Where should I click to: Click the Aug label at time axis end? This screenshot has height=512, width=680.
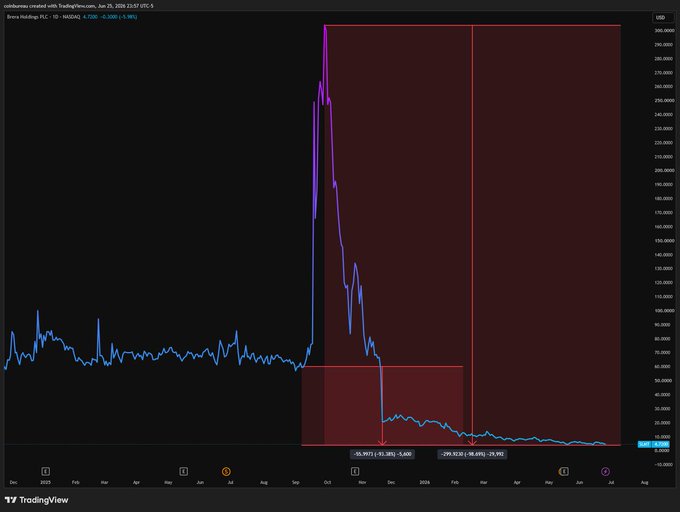click(644, 482)
